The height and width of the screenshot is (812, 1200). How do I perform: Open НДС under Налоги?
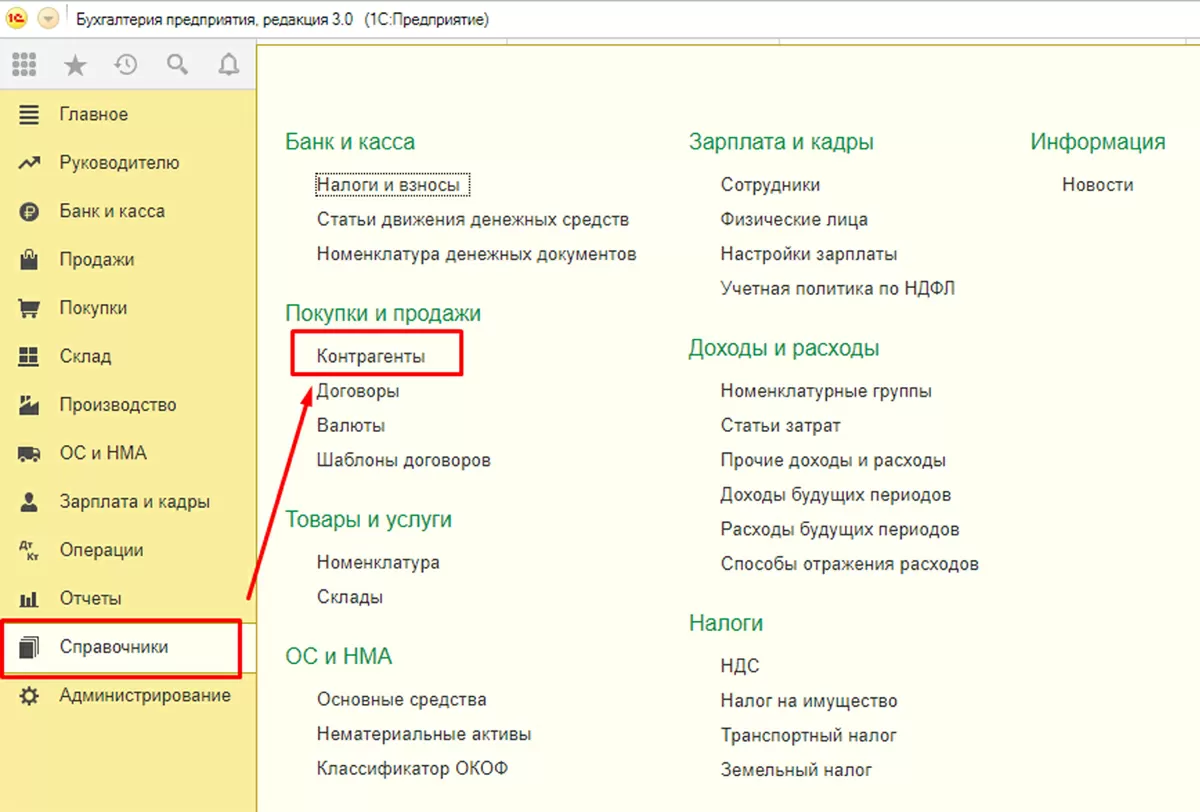[740, 666]
